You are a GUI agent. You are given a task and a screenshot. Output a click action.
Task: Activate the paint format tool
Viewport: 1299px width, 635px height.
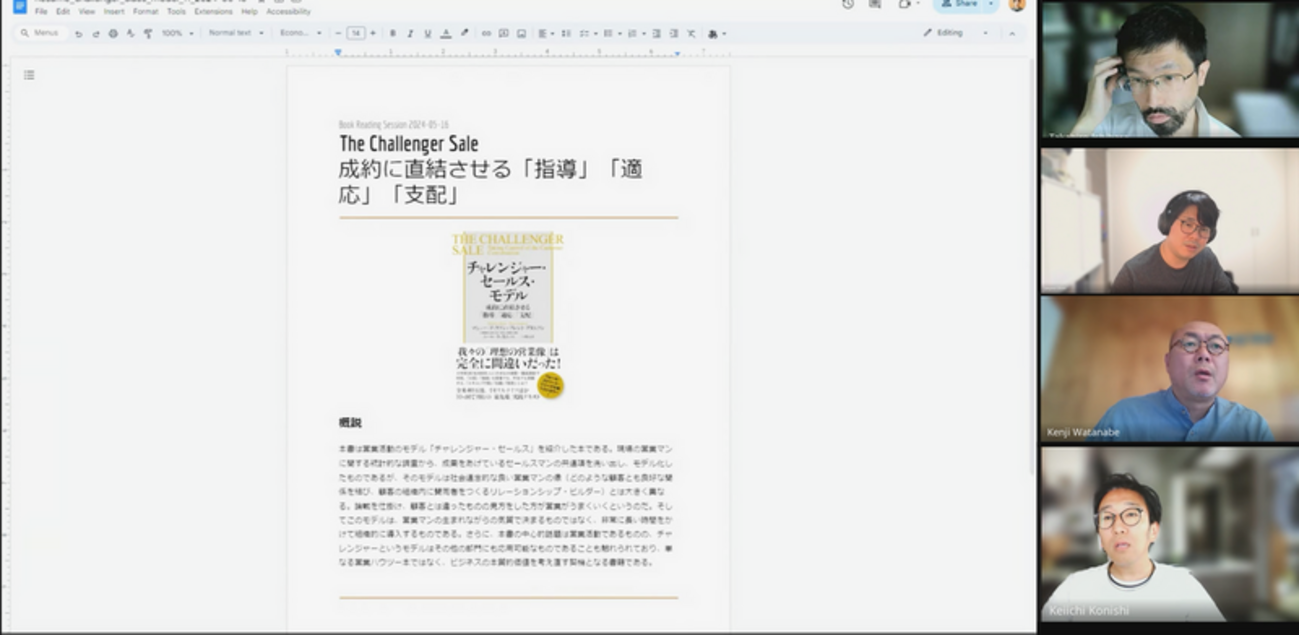tap(148, 33)
